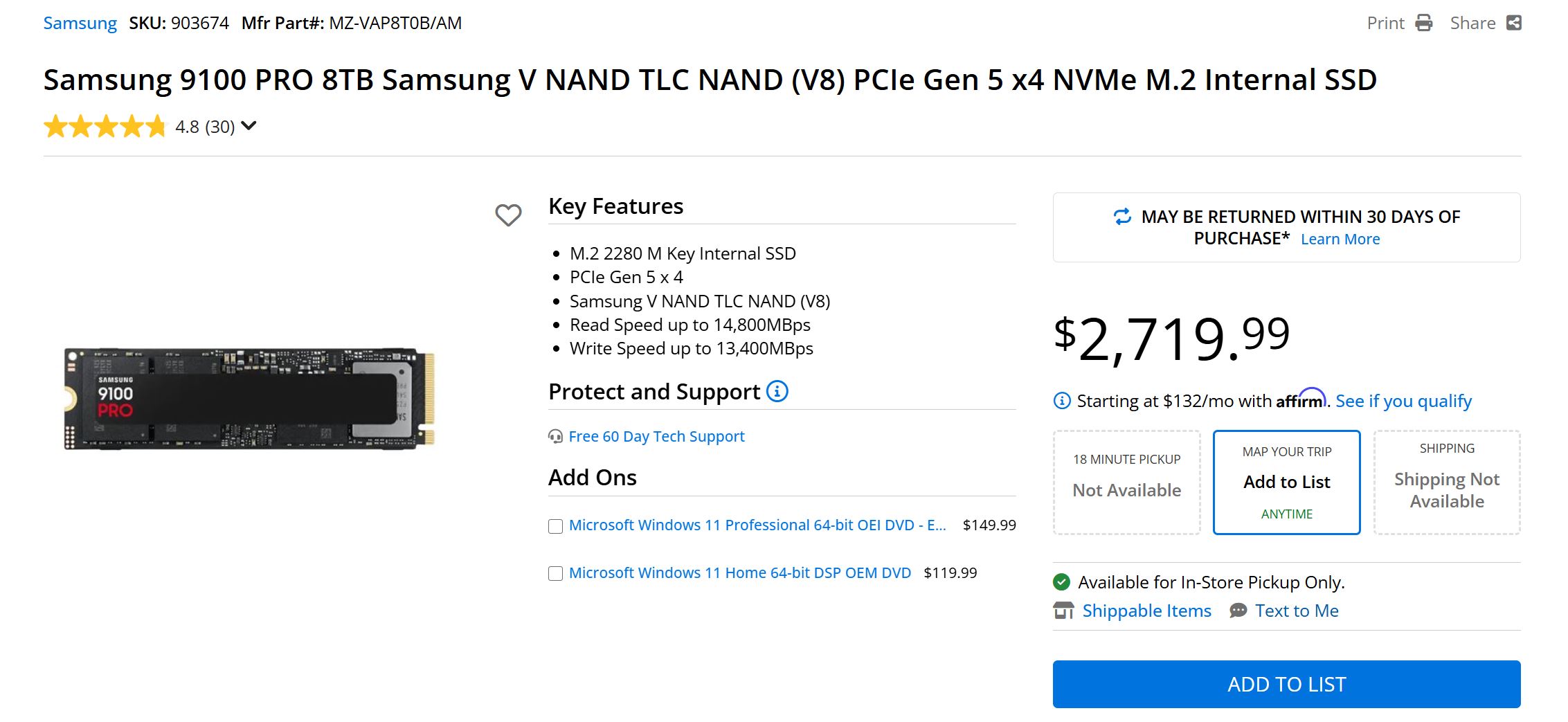This screenshot has height=722, width=1568.
Task: Open the Protect and Support info icon
Action: [778, 391]
